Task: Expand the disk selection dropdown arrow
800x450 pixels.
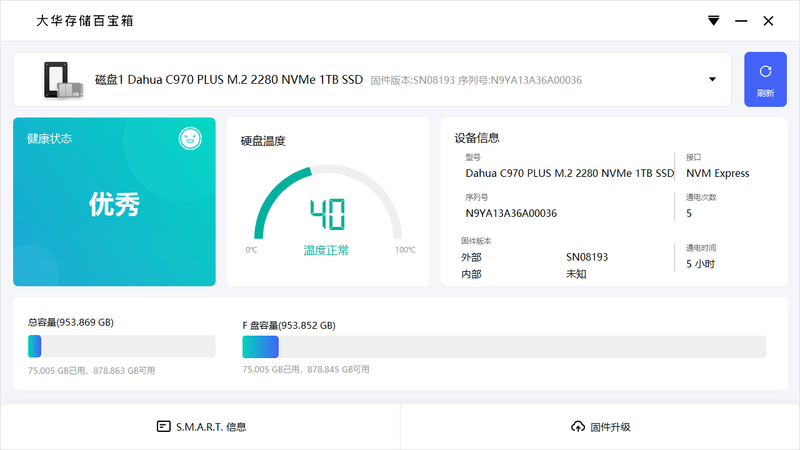Action: (x=712, y=79)
